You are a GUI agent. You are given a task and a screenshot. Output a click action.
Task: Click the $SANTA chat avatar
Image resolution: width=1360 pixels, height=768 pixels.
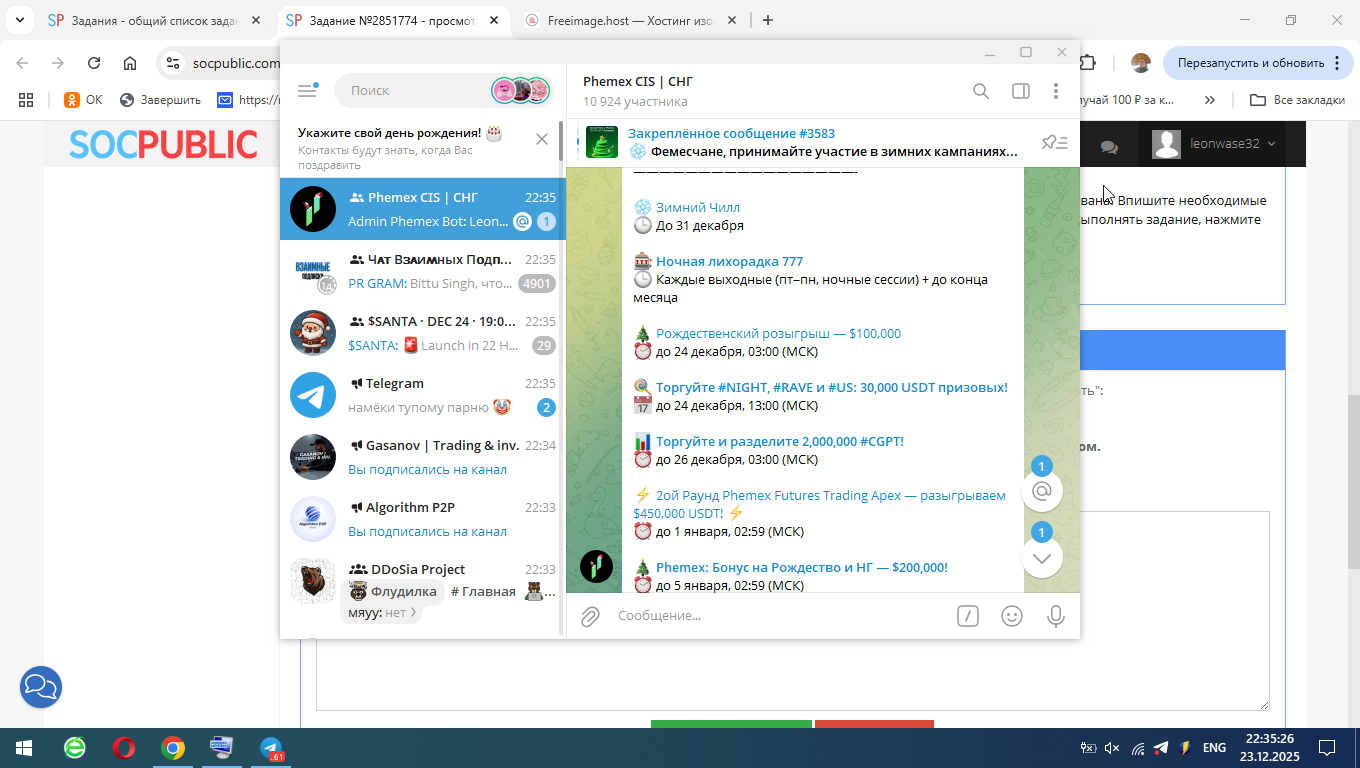(313, 333)
